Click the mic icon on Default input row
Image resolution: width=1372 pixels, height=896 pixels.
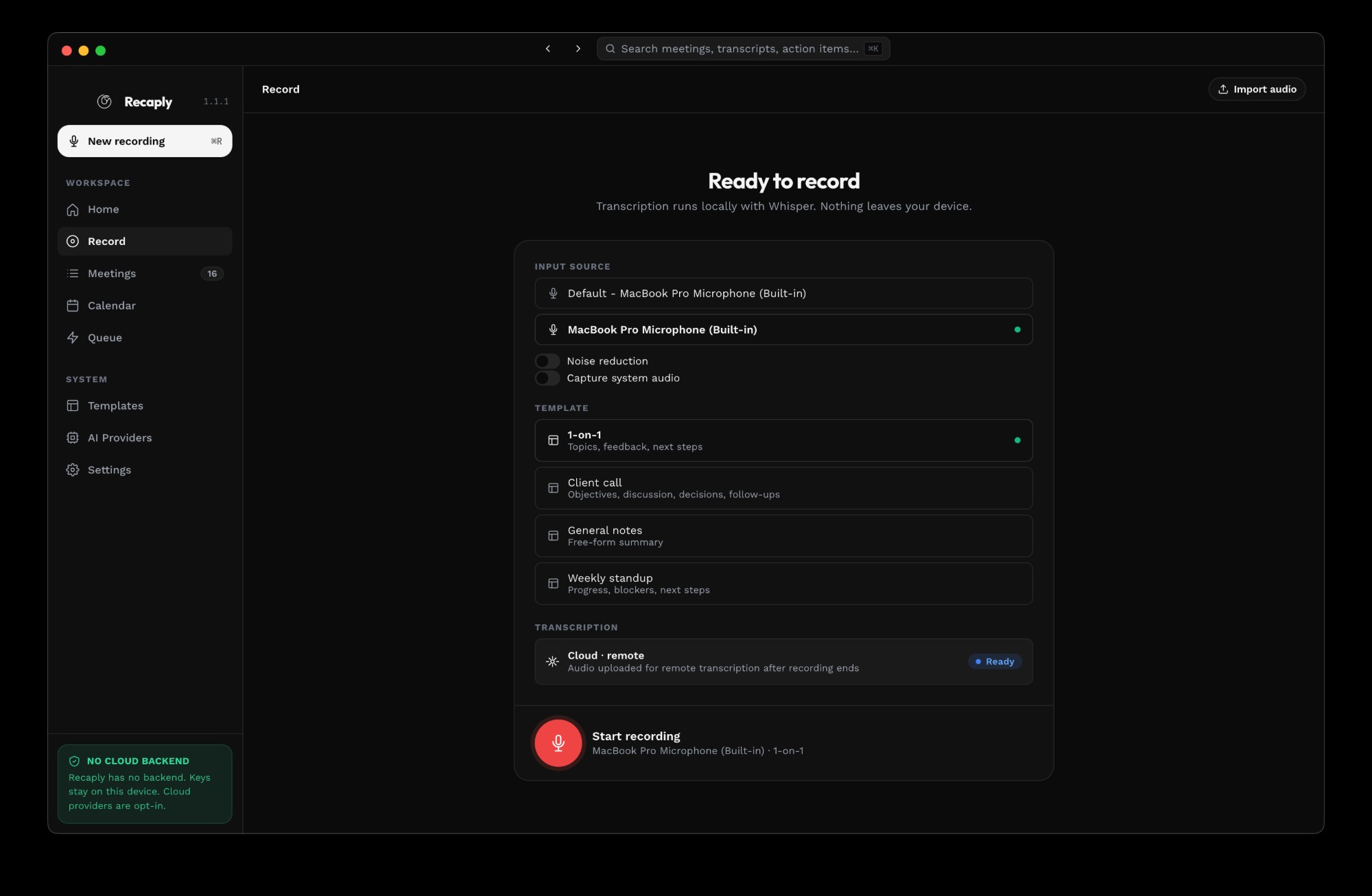tap(553, 294)
